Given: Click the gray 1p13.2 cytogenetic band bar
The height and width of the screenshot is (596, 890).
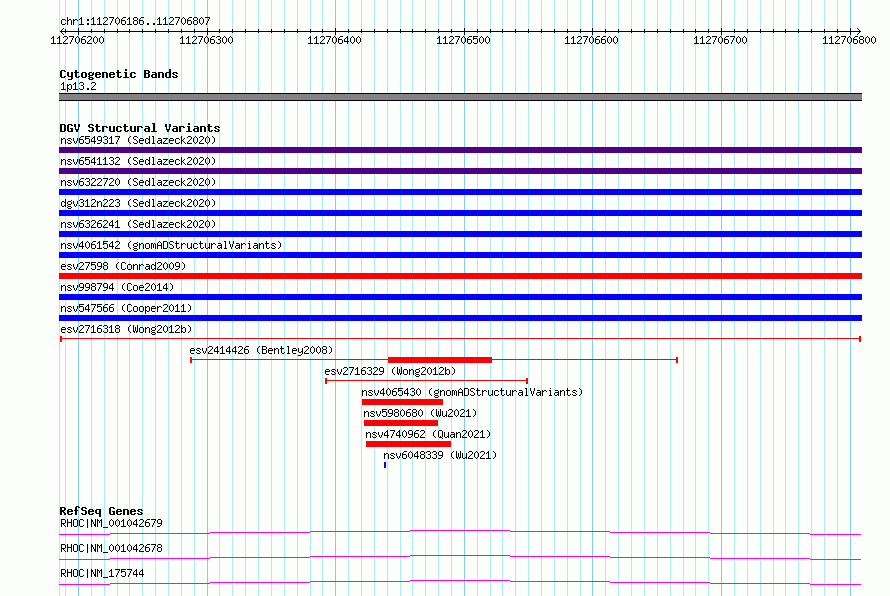Looking at the screenshot, I should click(x=460, y=97).
